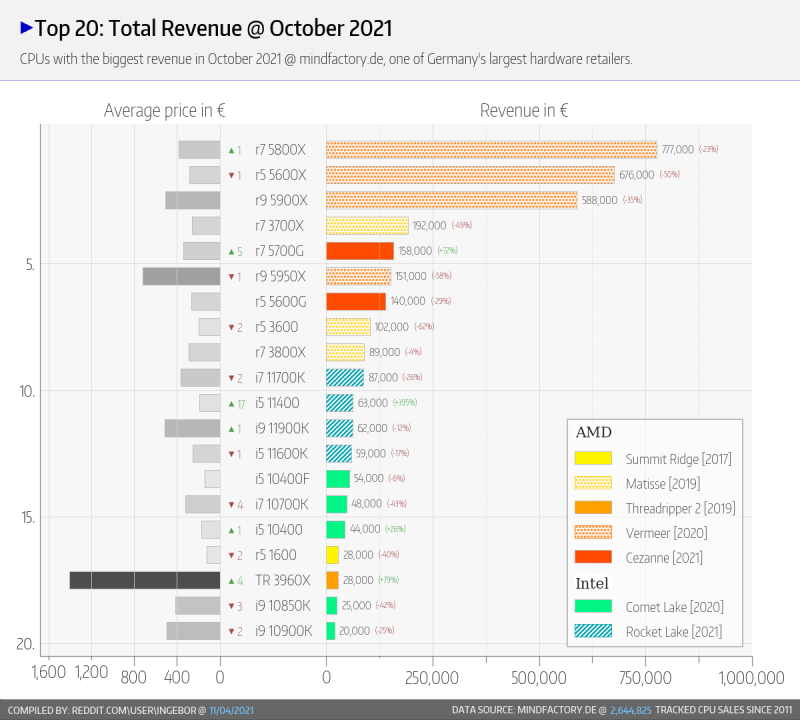The height and width of the screenshot is (720, 800).
Task: Select the Matisse [2019] legend swatch
Action: coord(593,483)
